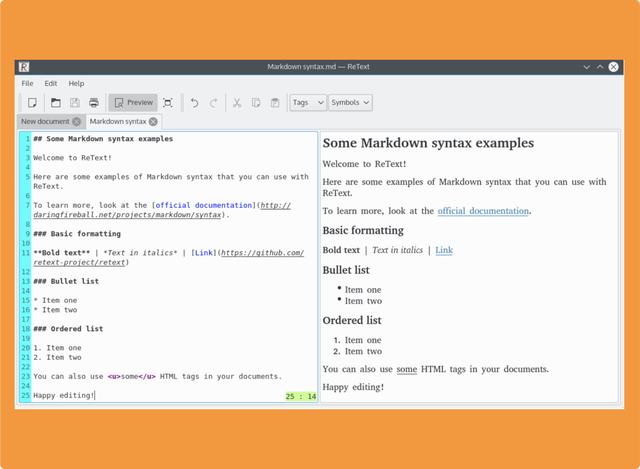Viewport: 640px width, 469px height.
Task: Create a new document with toolbar icon
Action: click(x=32, y=102)
